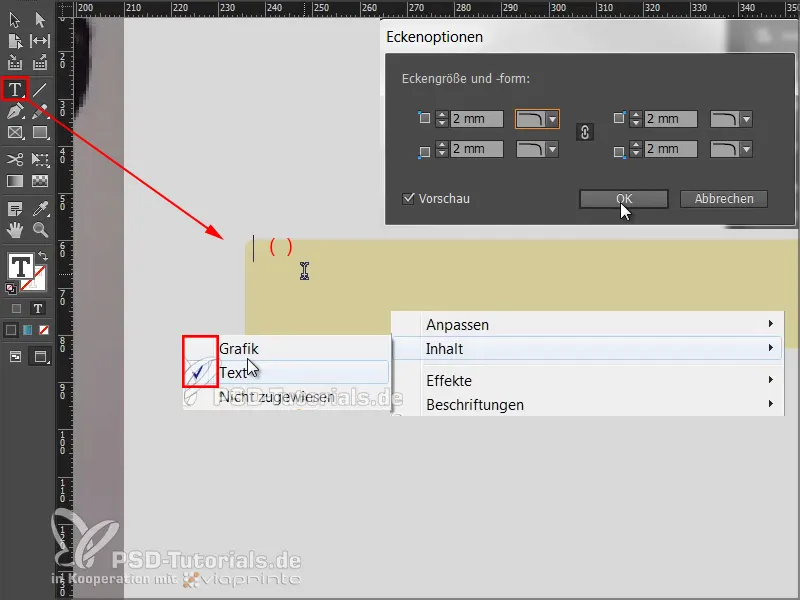
Task: Select the Type tool in toolbox
Action: pos(15,90)
